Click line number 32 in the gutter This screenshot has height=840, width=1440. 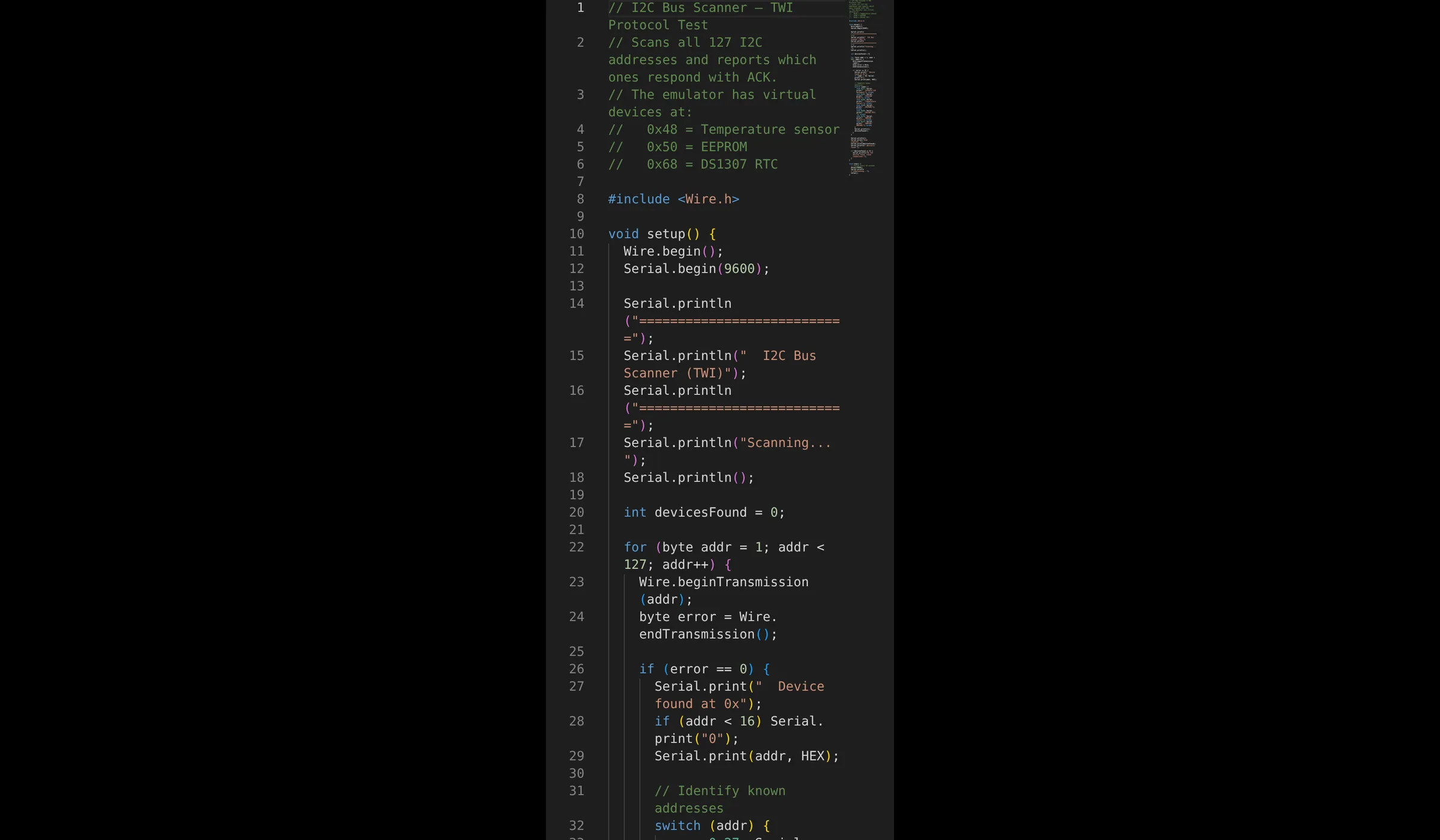click(577, 826)
